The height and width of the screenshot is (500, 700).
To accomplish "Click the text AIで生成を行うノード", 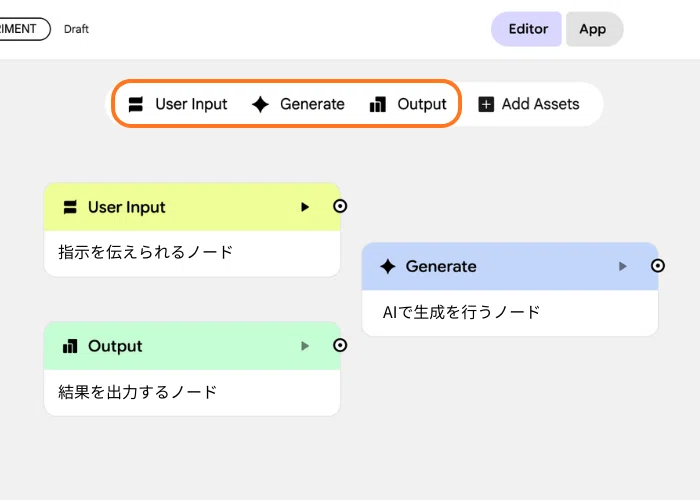I will (461, 312).
